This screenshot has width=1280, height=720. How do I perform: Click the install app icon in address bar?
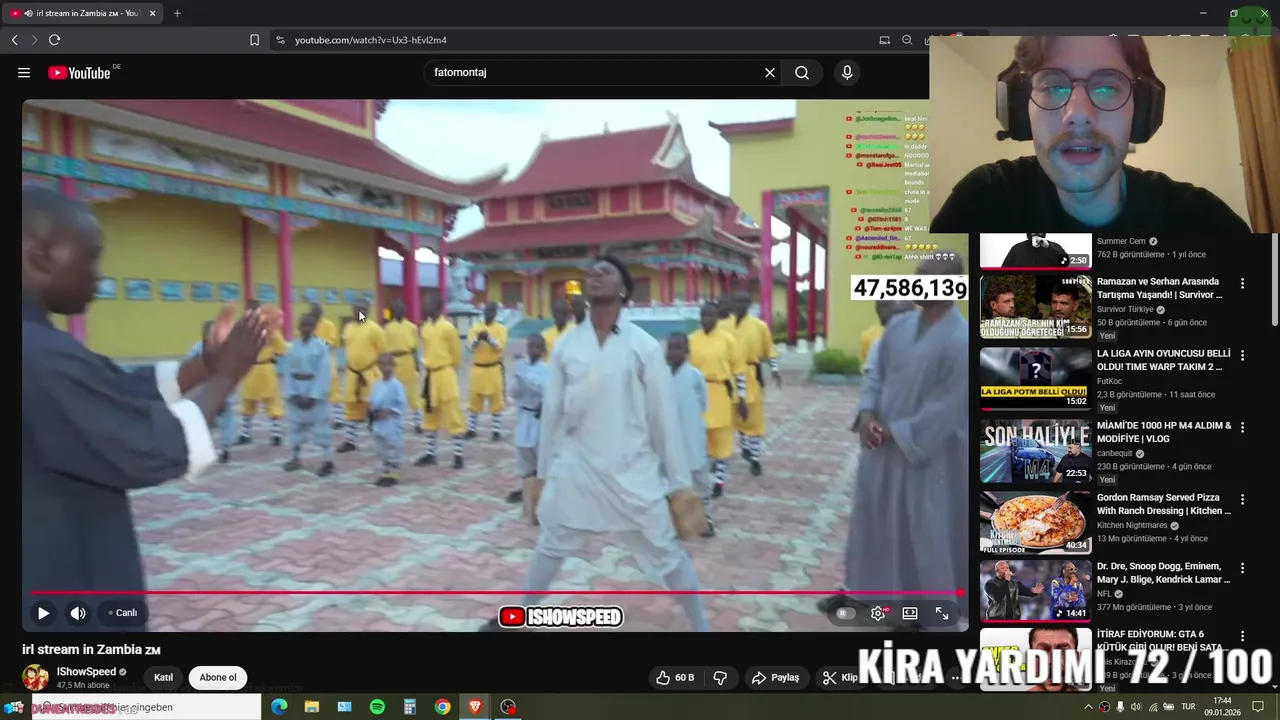(884, 40)
